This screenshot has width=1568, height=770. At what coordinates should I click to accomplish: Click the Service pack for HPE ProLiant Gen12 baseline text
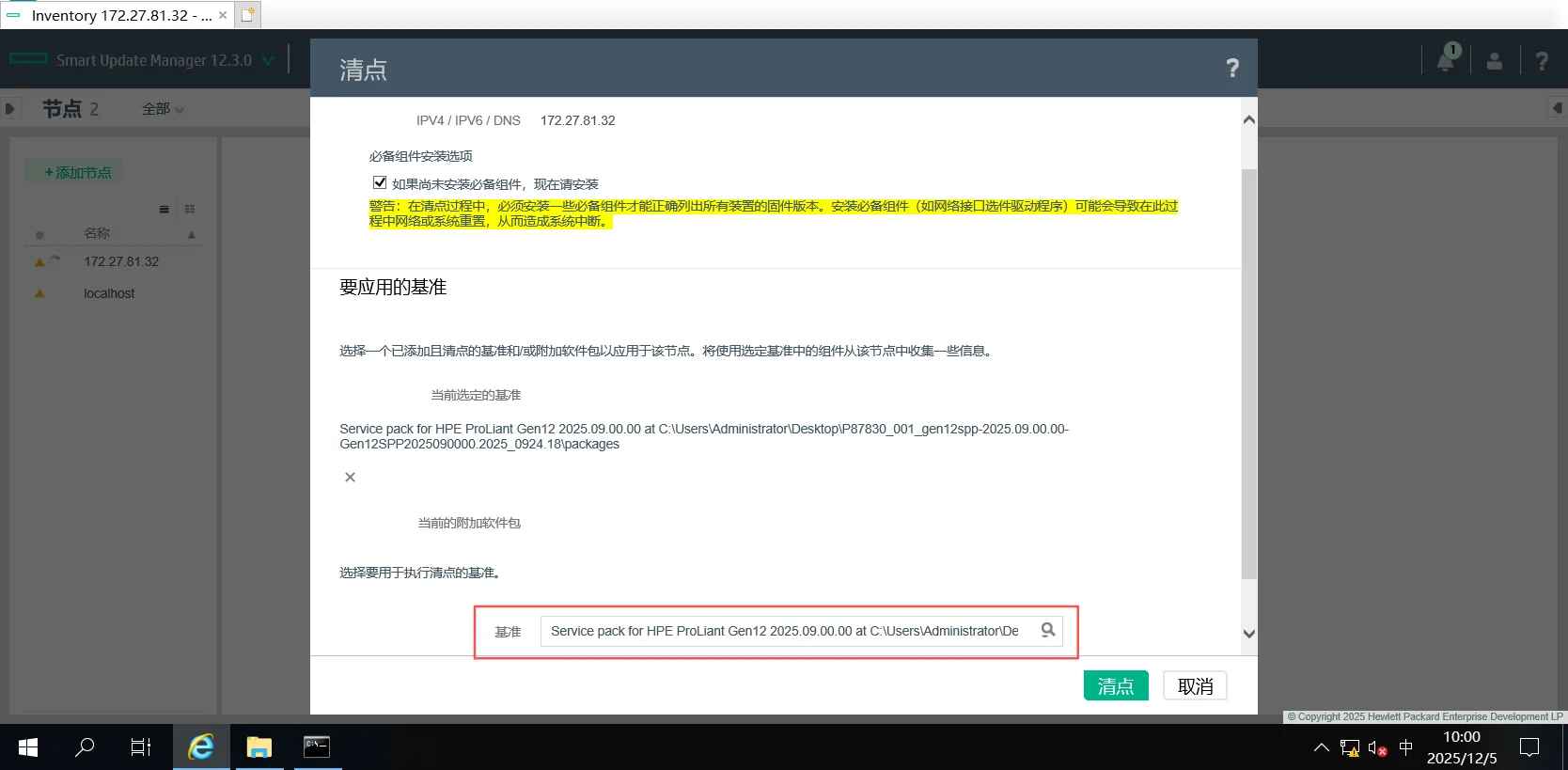click(x=704, y=436)
